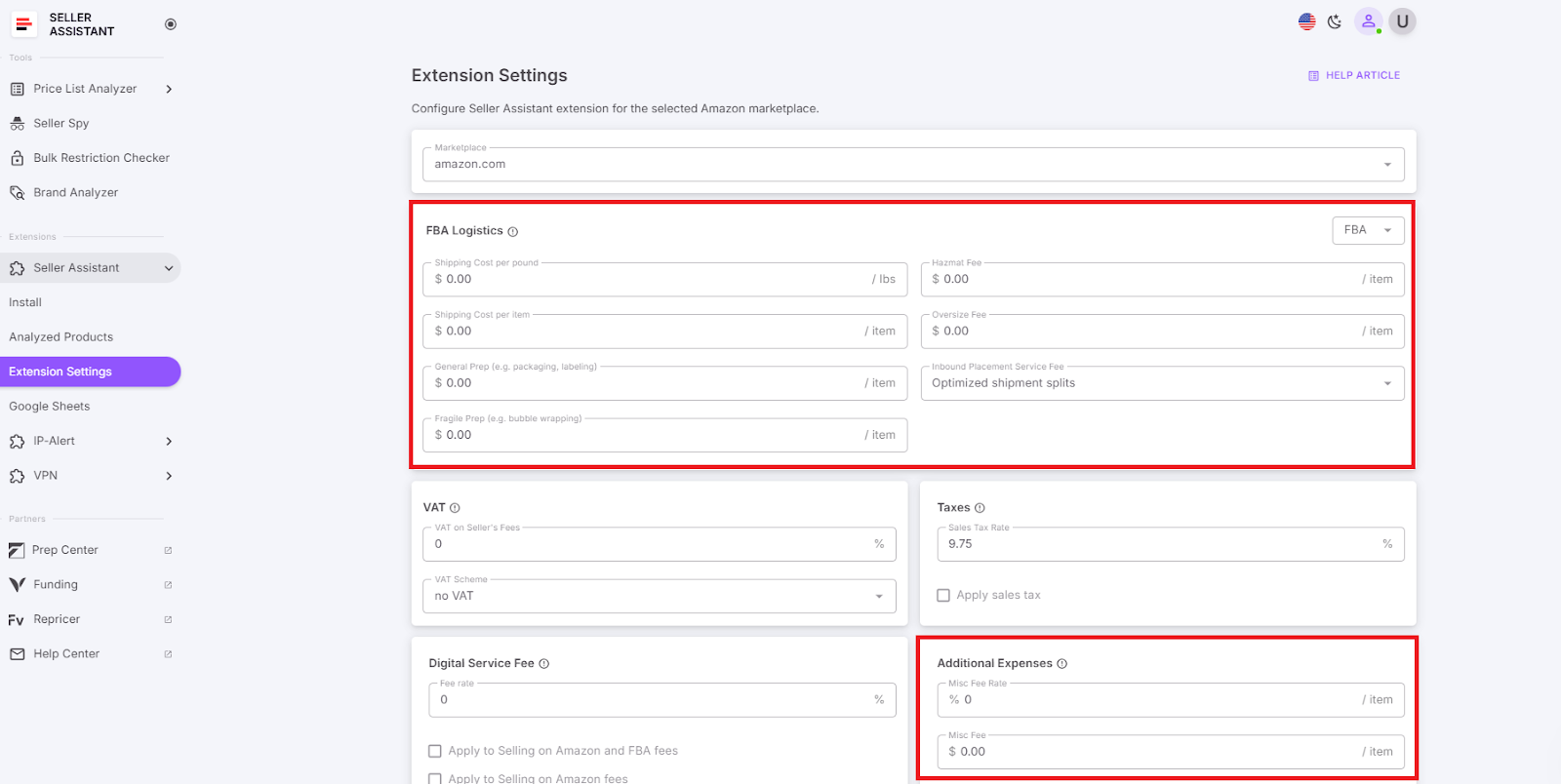Viewport: 1561px width, 784px height.
Task: Switch language via US flag icon
Action: pyautogui.click(x=1307, y=21)
